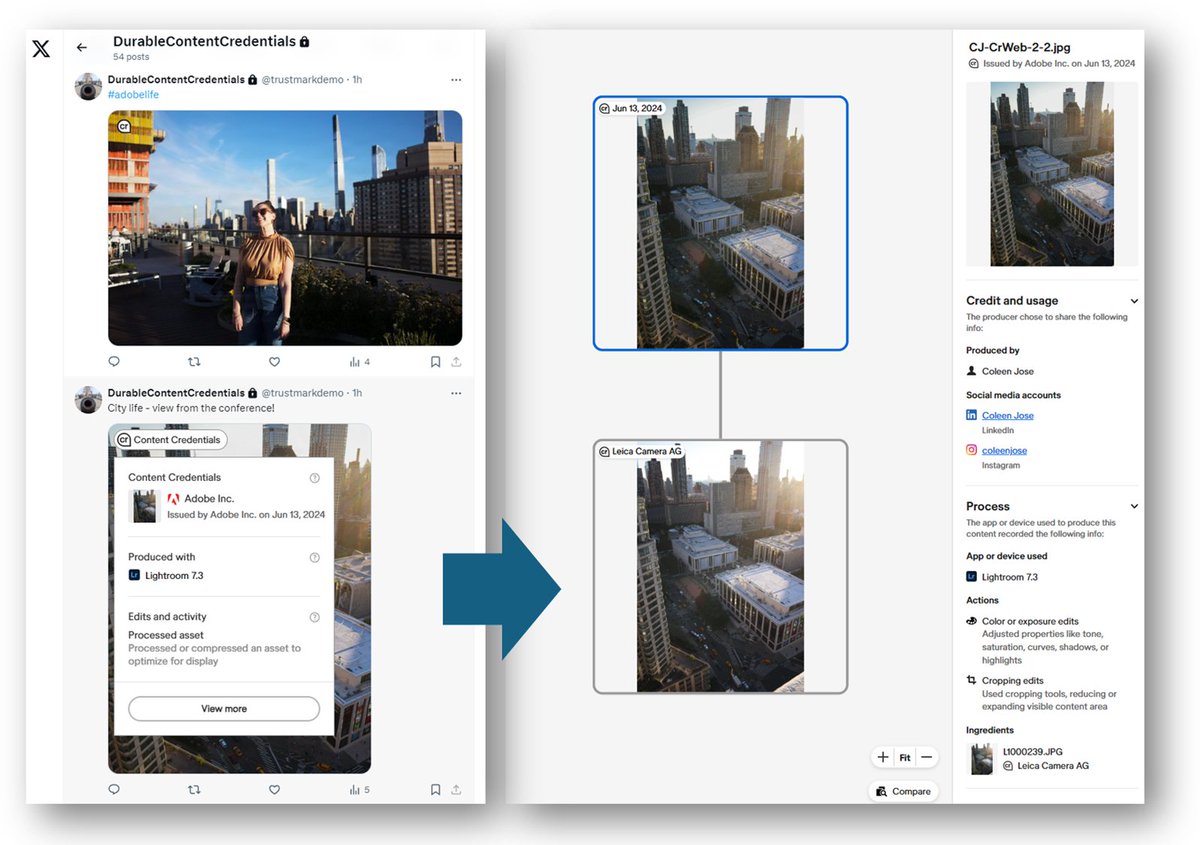1200x845 pixels.
Task: Select the Jun 13, 2024 image node
Action: pos(720,223)
